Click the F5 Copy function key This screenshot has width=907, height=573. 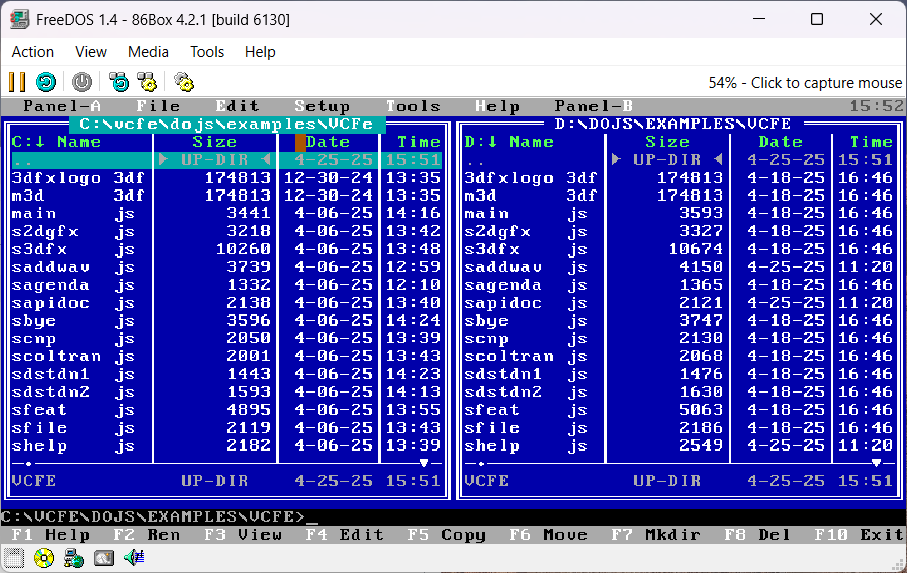447,535
